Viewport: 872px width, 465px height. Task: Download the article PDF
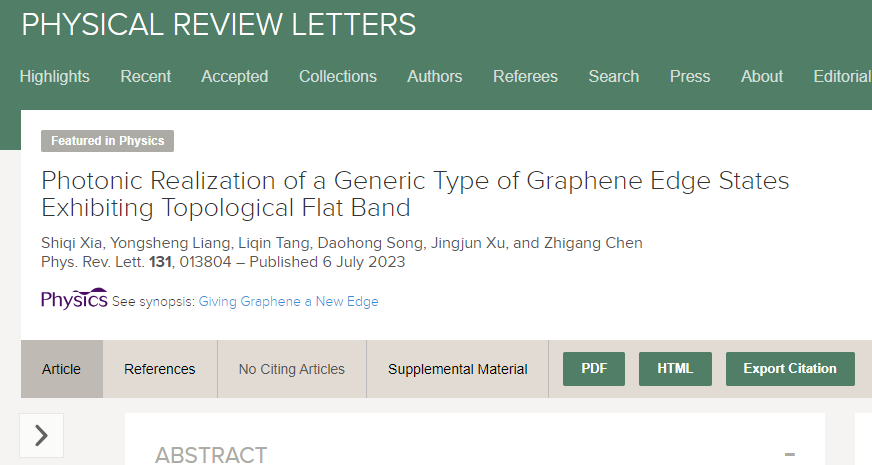coord(594,369)
